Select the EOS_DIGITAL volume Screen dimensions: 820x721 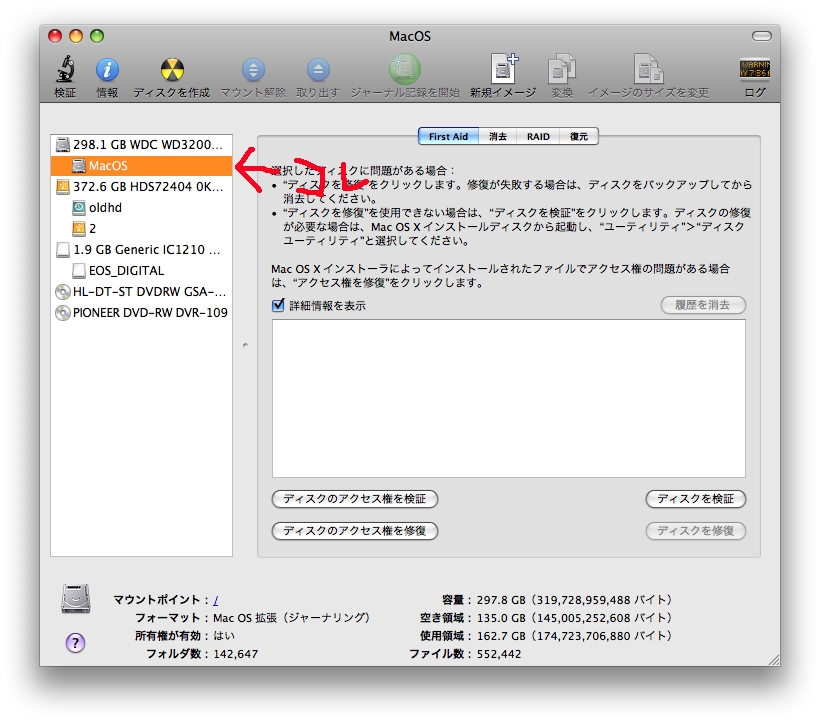pos(141,270)
